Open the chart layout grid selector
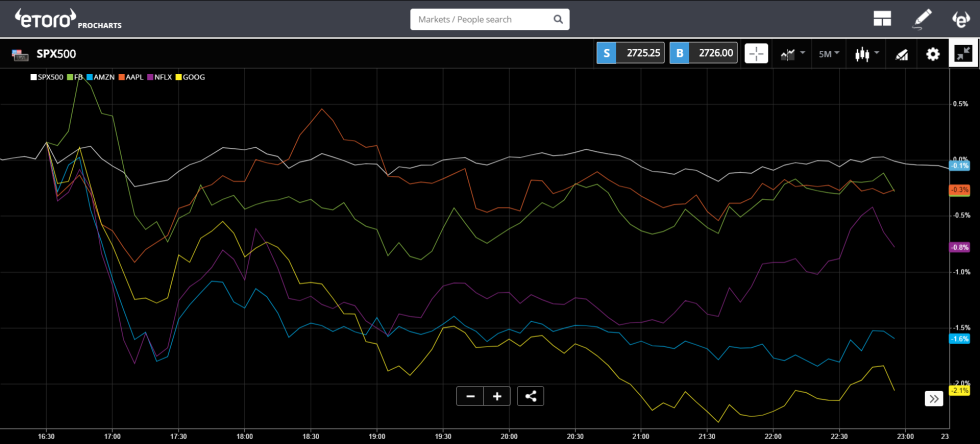Image resolution: width=980 pixels, height=444 pixels. [x=881, y=19]
